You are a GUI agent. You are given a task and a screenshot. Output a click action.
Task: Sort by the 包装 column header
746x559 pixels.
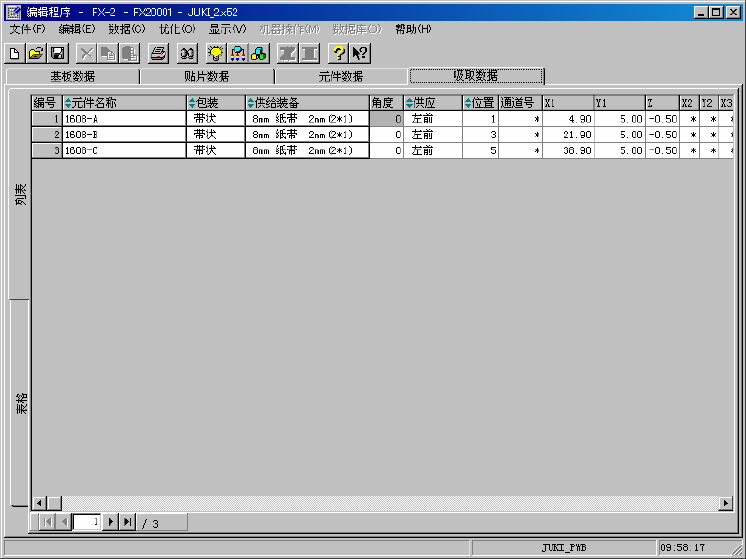point(216,103)
